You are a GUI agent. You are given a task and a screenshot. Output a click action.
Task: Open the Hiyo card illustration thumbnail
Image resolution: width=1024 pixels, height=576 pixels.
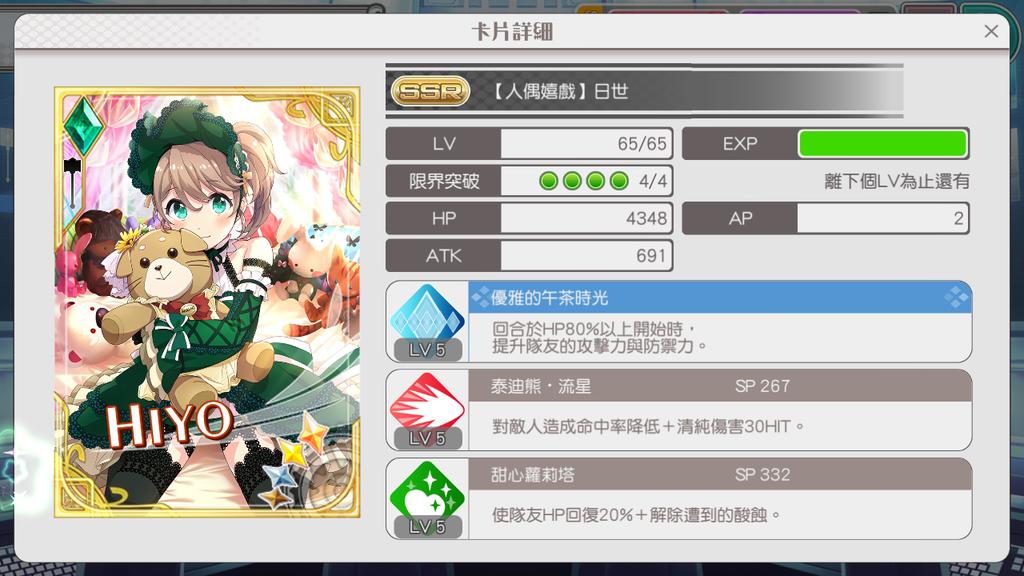(207, 302)
